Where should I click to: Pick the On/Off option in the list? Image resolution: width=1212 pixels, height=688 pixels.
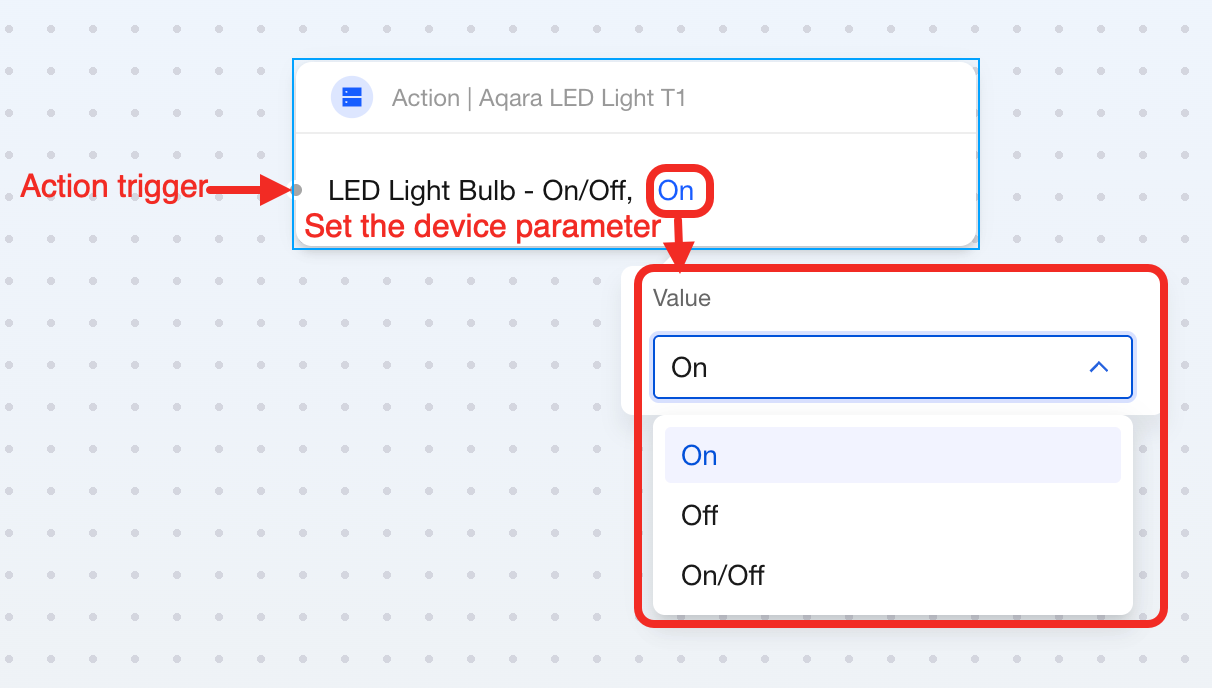[723, 575]
